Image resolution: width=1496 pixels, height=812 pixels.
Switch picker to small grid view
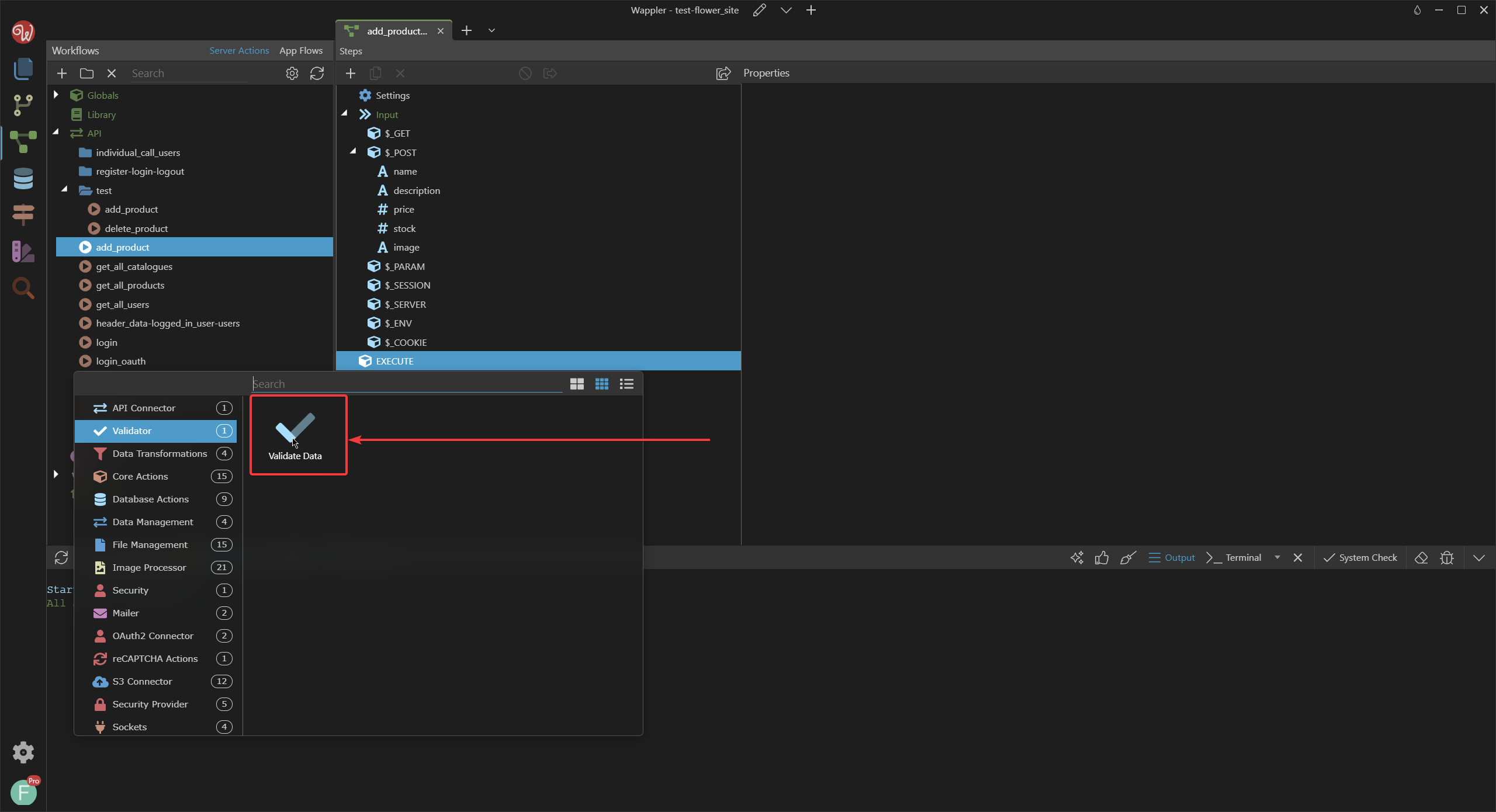tap(602, 384)
